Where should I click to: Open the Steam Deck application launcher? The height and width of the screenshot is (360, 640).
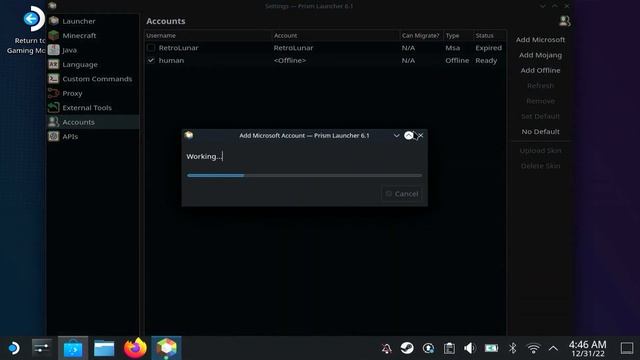tap(13, 348)
